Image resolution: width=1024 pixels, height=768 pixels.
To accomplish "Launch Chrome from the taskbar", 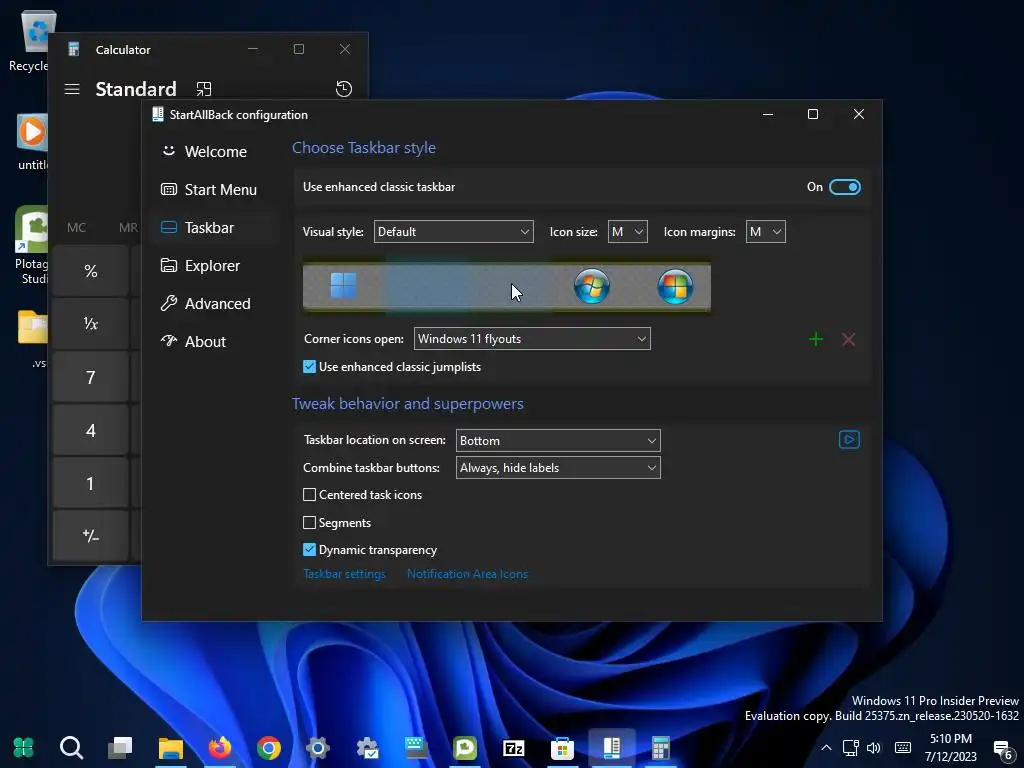I will pos(268,748).
